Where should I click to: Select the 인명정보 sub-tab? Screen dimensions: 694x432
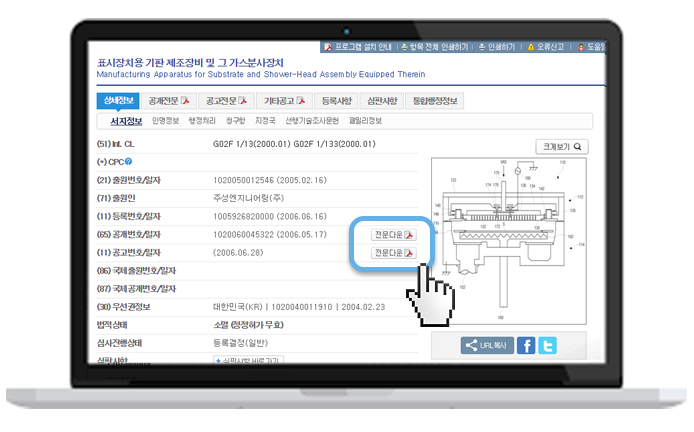pyautogui.click(x=166, y=121)
